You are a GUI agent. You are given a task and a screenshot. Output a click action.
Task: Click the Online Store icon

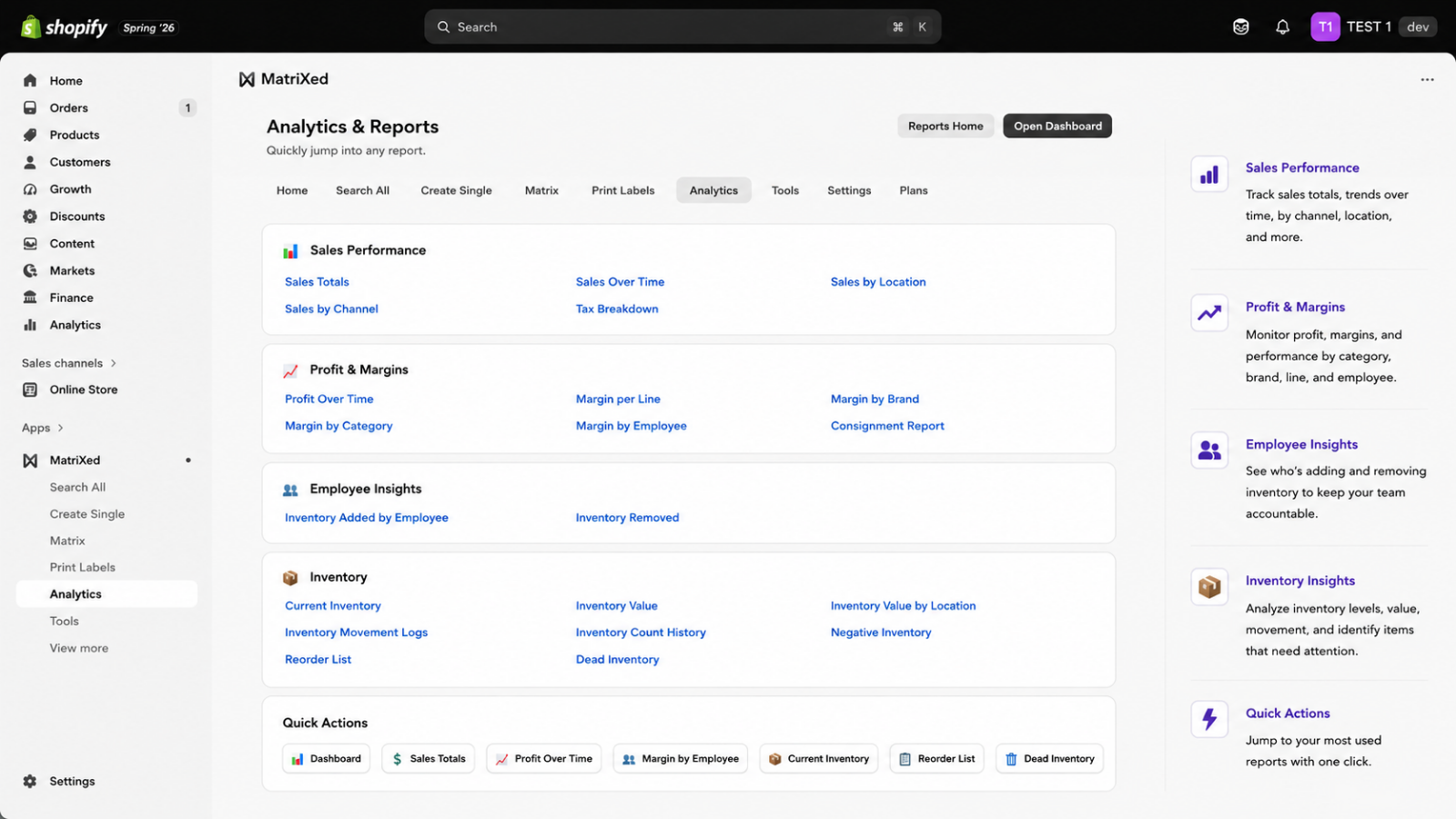click(x=30, y=389)
